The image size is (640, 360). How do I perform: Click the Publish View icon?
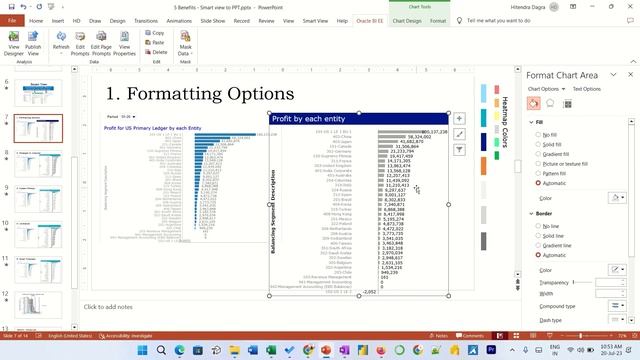(33, 43)
